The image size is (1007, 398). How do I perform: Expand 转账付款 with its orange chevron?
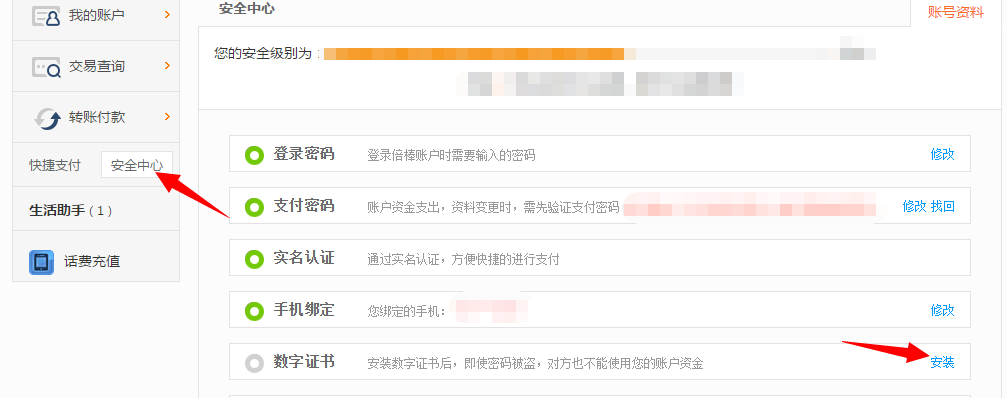click(168, 117)
